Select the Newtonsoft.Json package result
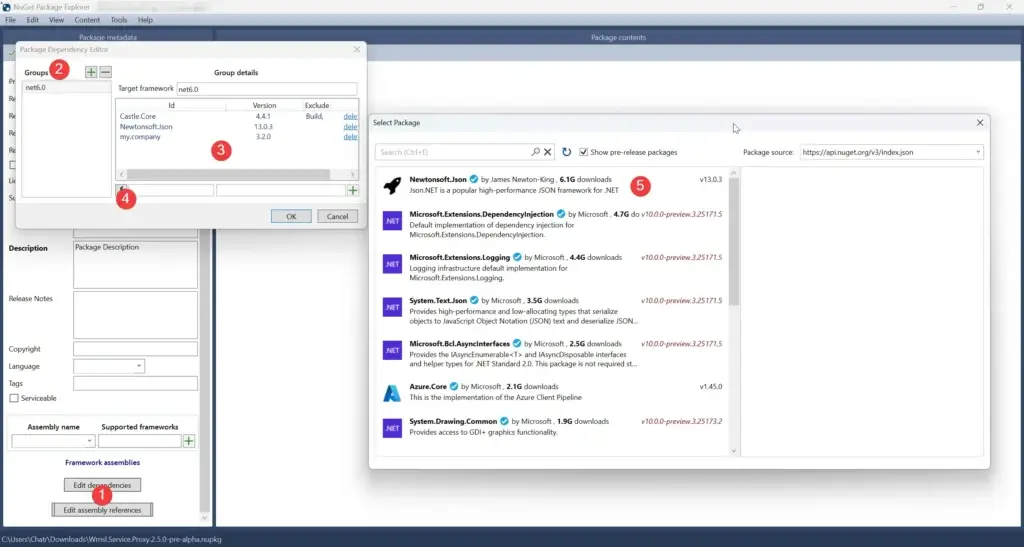The height and width of the screenshot is (547, 1024). [552, 185]
